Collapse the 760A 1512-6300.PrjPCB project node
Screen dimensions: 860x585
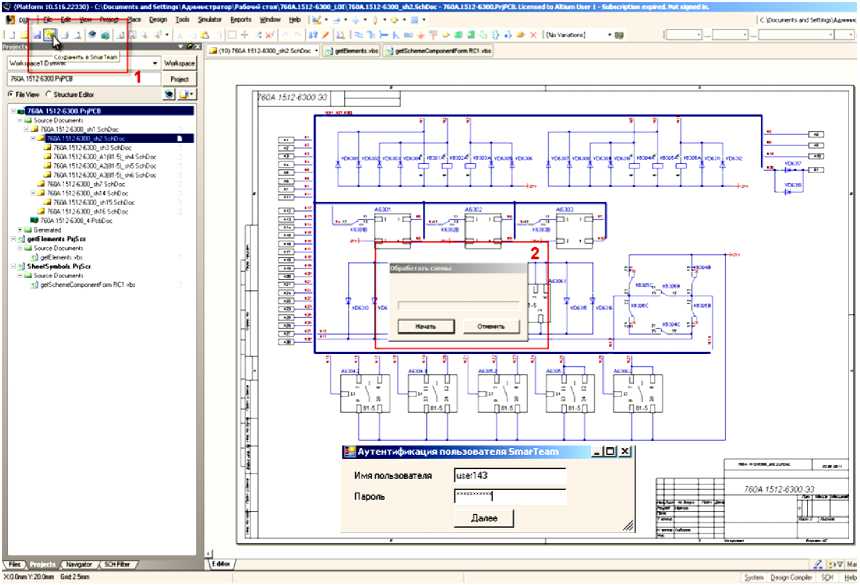pyautogui.click(x=12, y=111)
